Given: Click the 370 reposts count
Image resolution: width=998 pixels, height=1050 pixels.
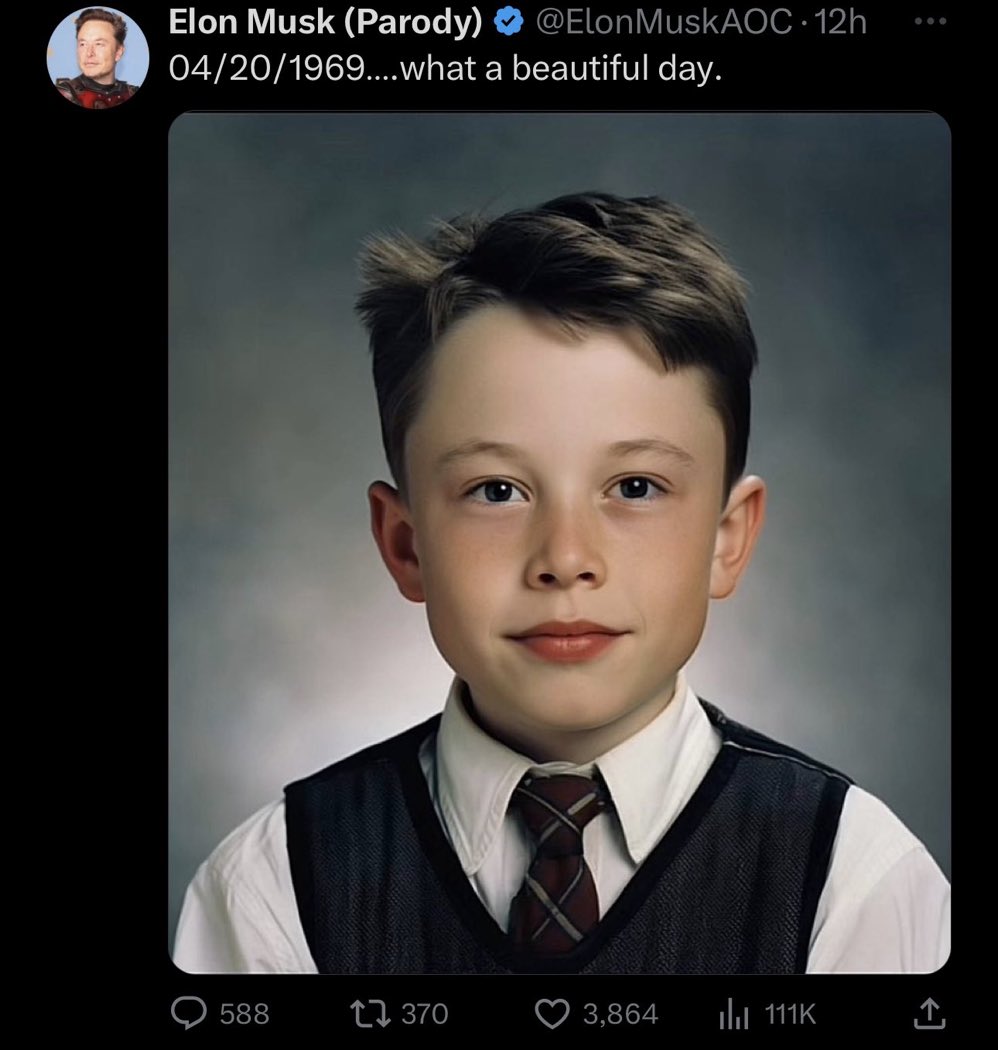Looking at the screenshot, I should click(x=425, y=1014).
